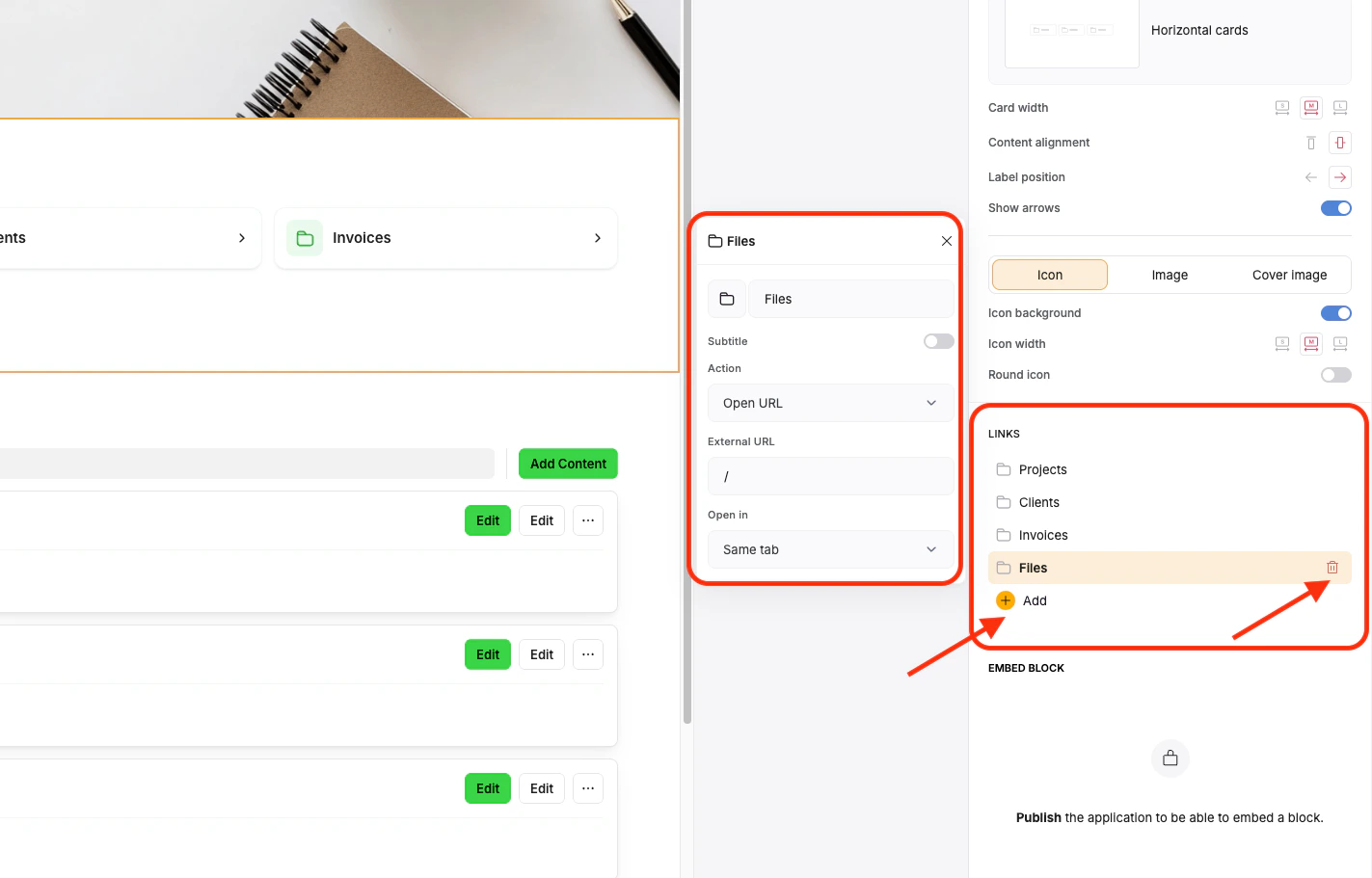Click Add text to add link
Viewport: 1372px width, 878px height.
point(1035,600)
